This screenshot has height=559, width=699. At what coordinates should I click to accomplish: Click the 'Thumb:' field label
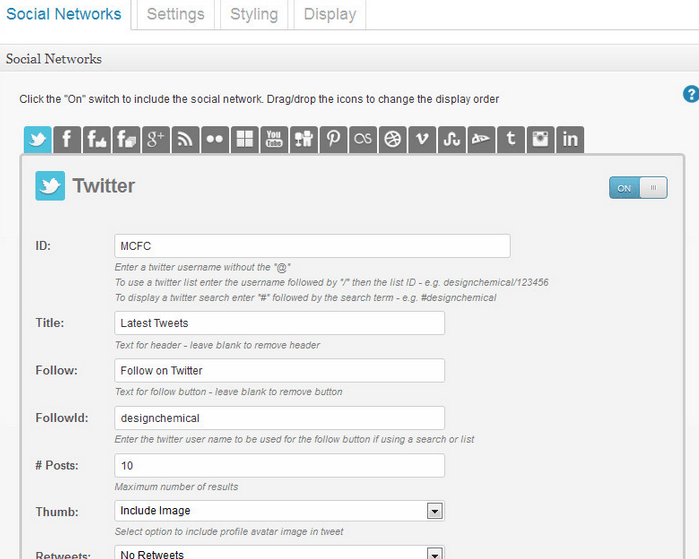point(57,512)
